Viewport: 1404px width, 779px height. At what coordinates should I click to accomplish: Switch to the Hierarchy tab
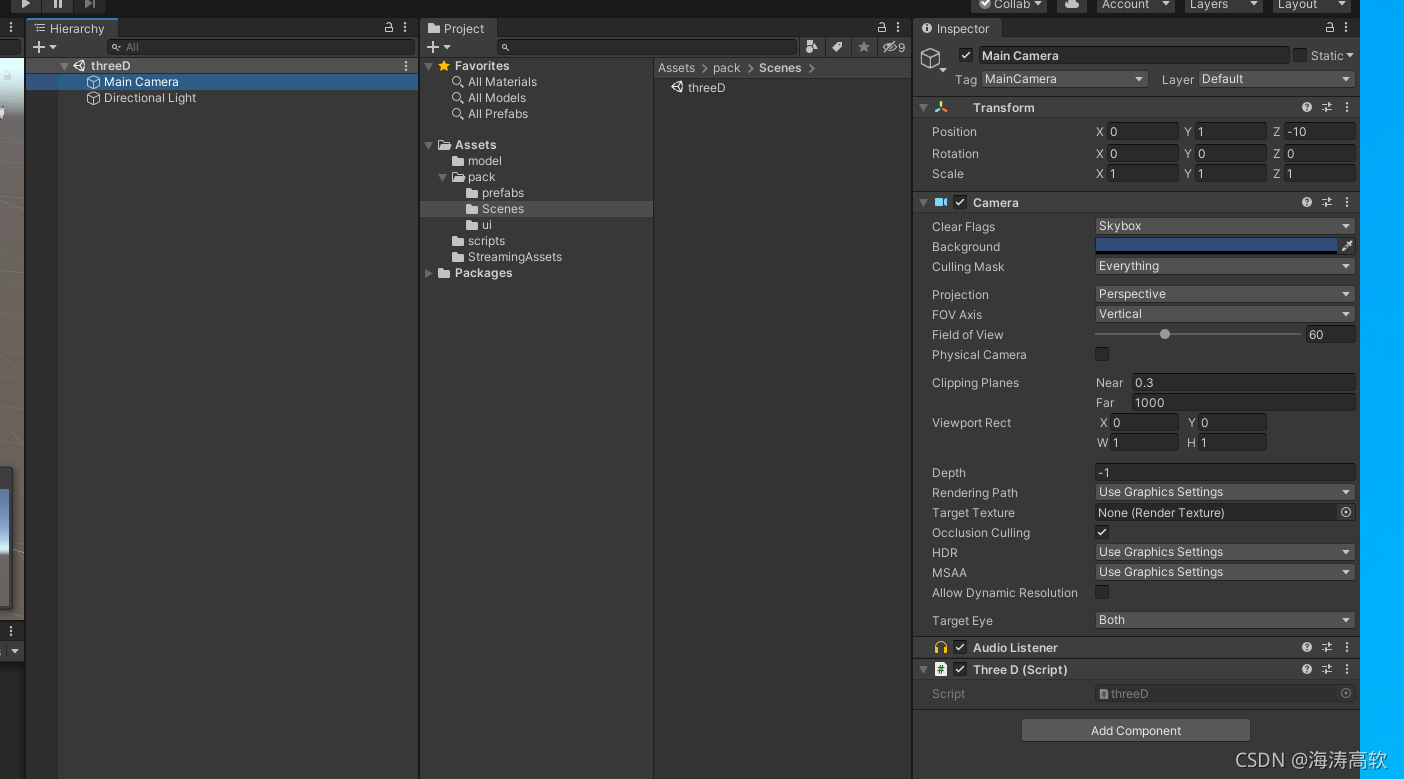point(70,29)
